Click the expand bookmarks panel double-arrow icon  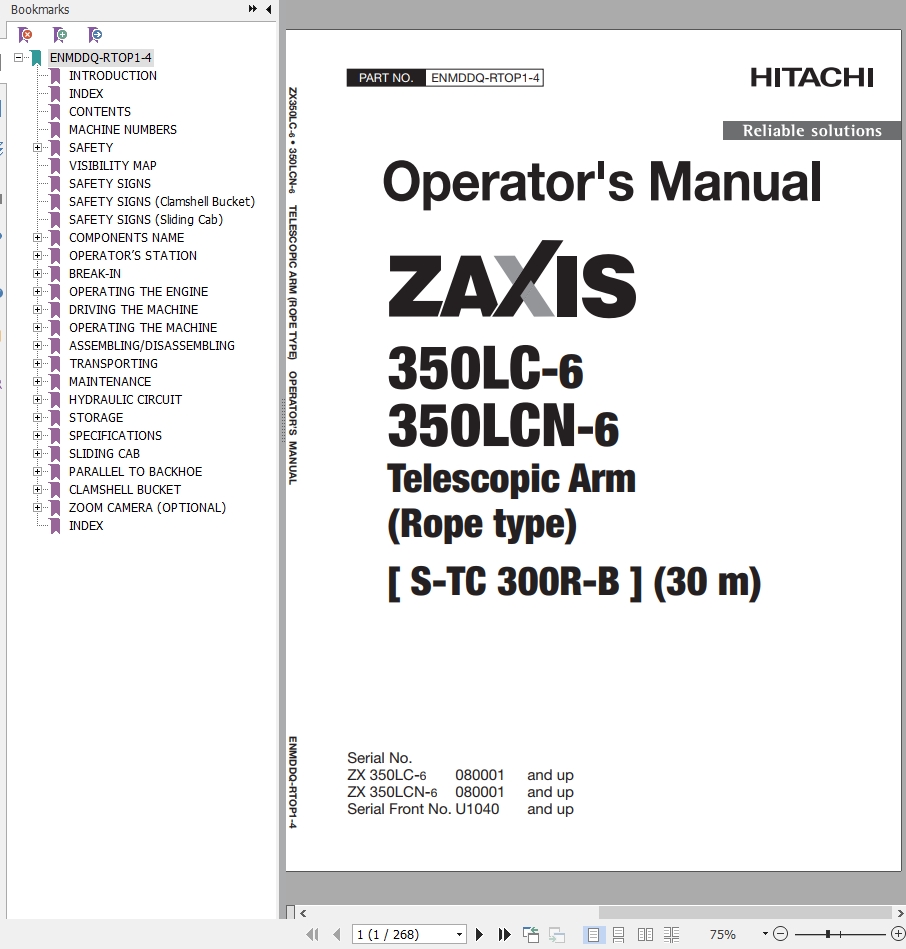(253, 9)
